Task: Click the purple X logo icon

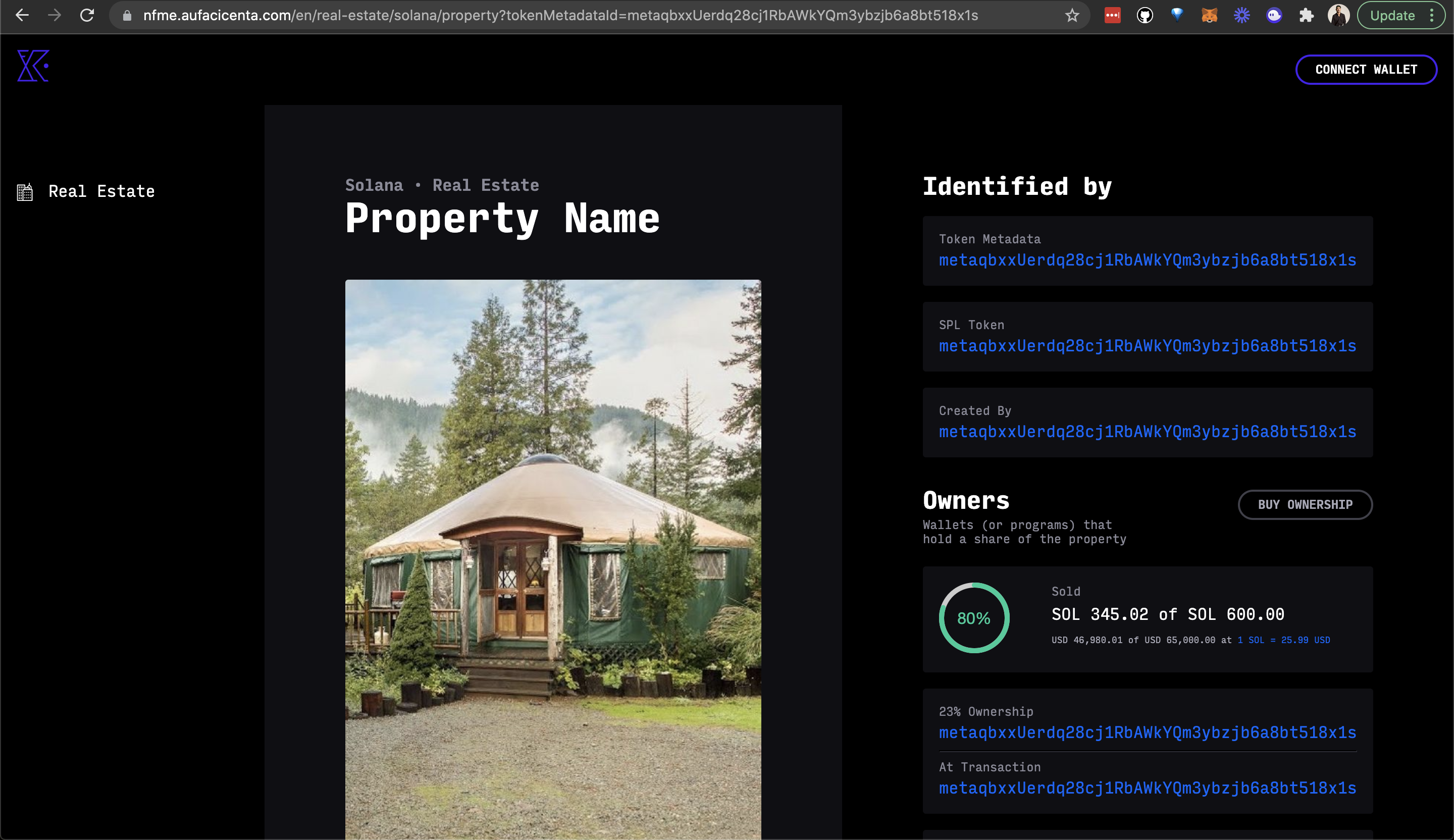Action: pos(33,66)
